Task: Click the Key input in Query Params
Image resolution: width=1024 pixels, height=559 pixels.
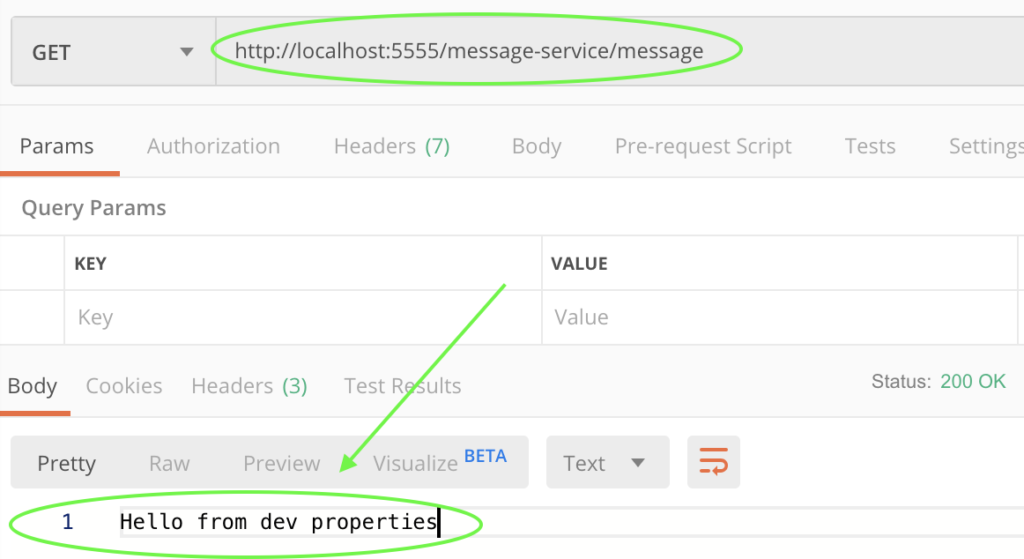Action: coord(300,318)
